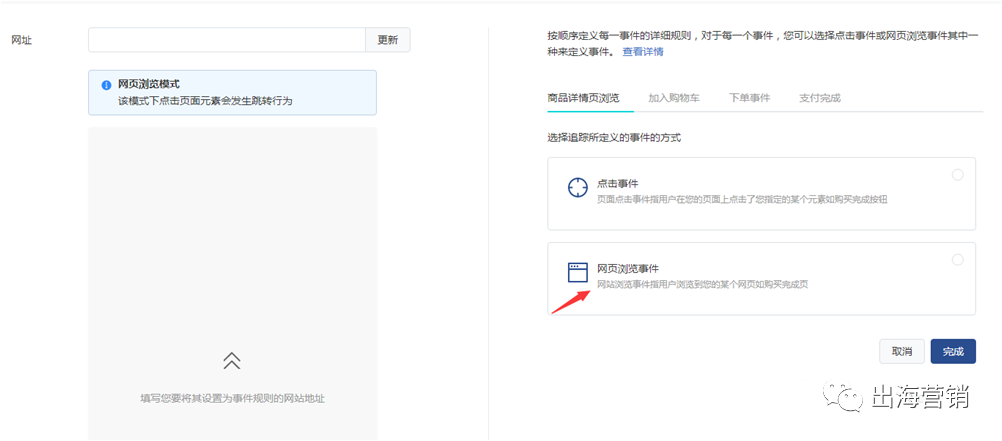This screenshot has width=1002, height=441.
Task: Switch to the 商品详情页浏览 tab
Action: [583, 98]
